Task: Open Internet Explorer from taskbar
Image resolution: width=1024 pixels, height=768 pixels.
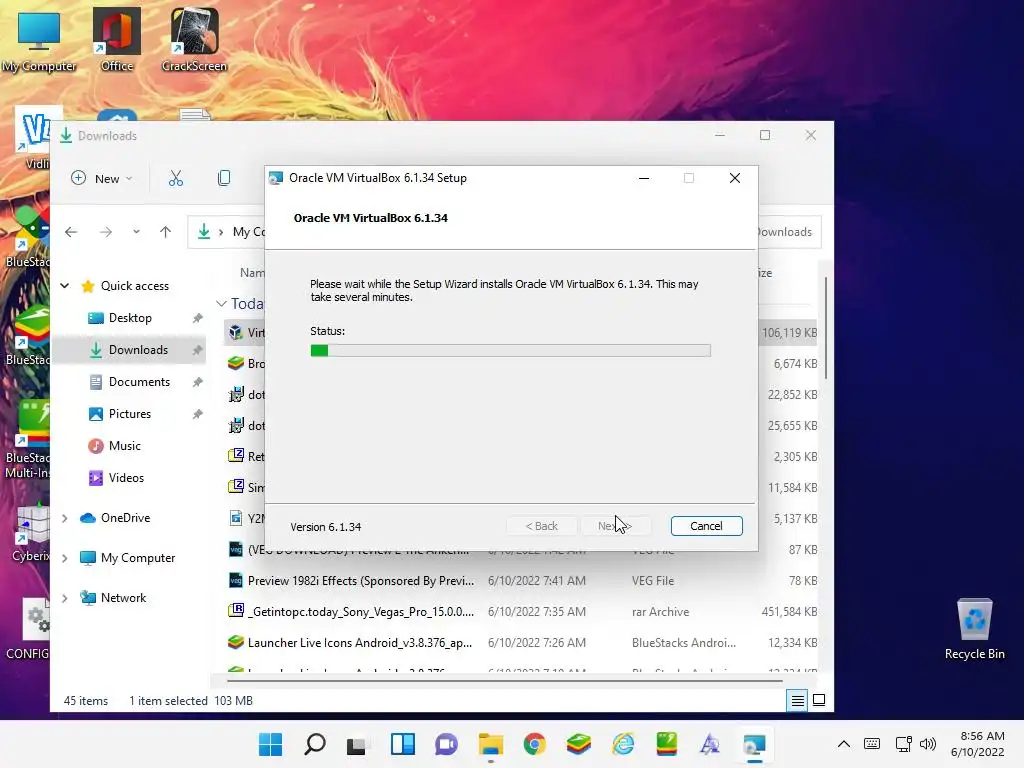Action: click(623, 744)
